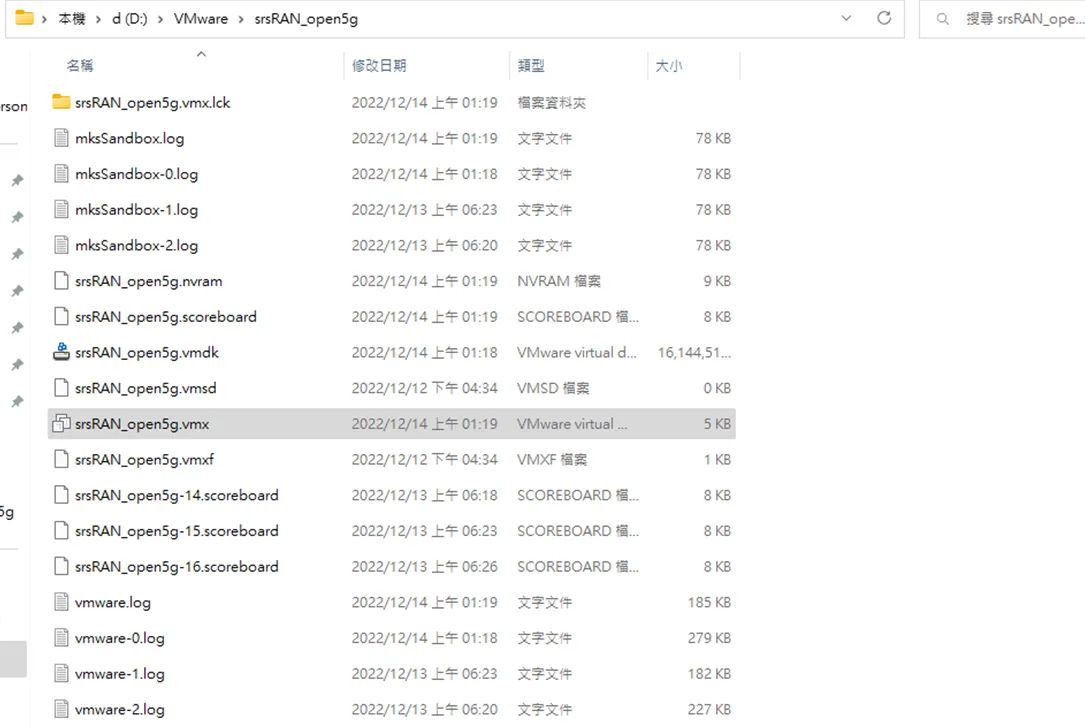
Task: Sort files by the 名稱 column header
Action: [x=80, y=66]
